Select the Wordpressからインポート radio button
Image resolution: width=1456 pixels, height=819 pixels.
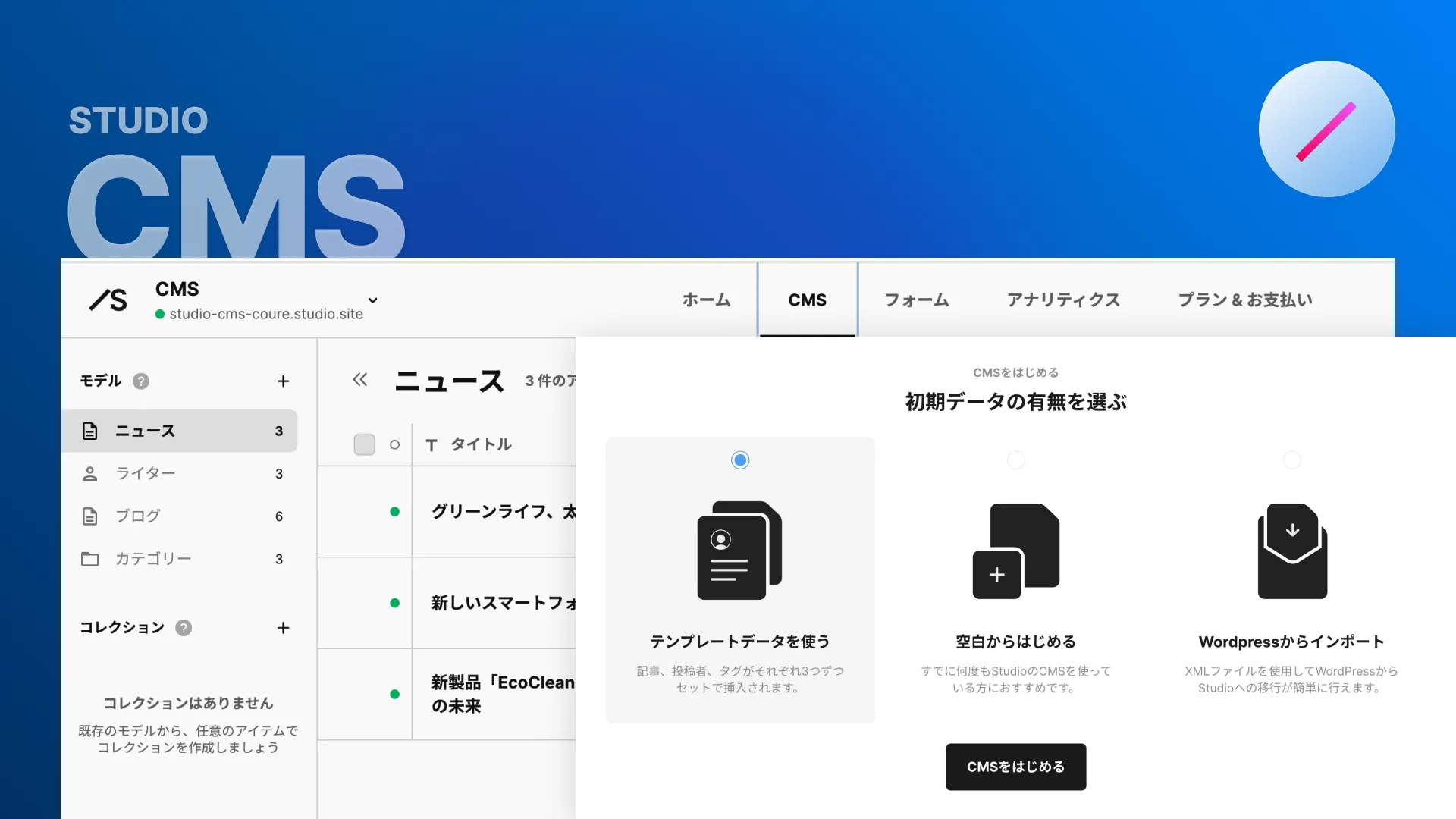point(1292,460)
